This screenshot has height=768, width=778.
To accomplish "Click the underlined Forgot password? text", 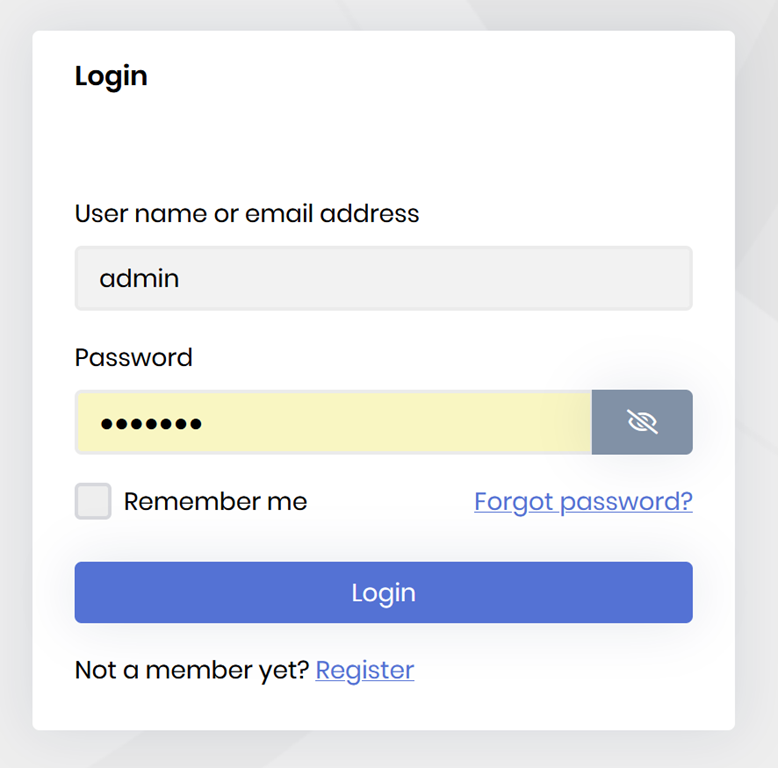I will click(x=583, y=501).
